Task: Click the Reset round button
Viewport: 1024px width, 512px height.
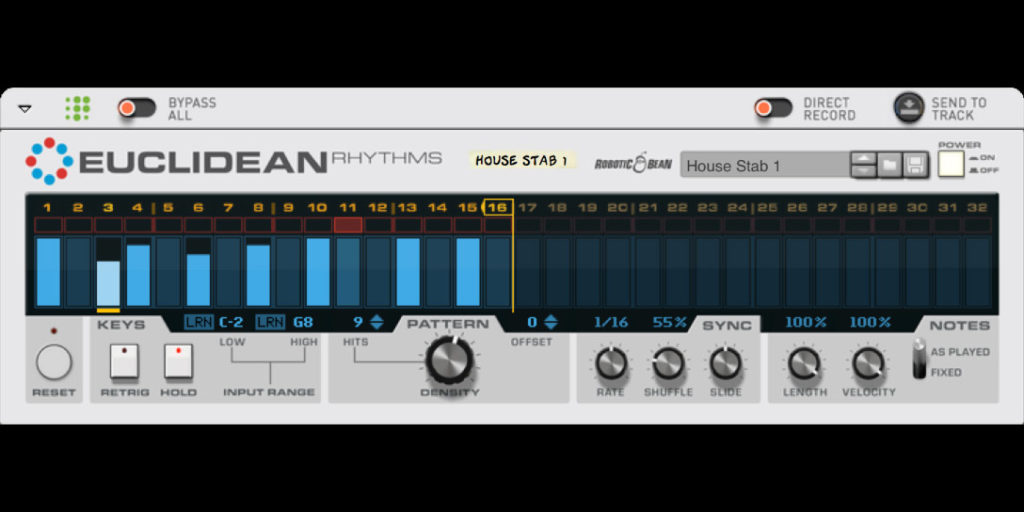Action: (x=54, y=362)
